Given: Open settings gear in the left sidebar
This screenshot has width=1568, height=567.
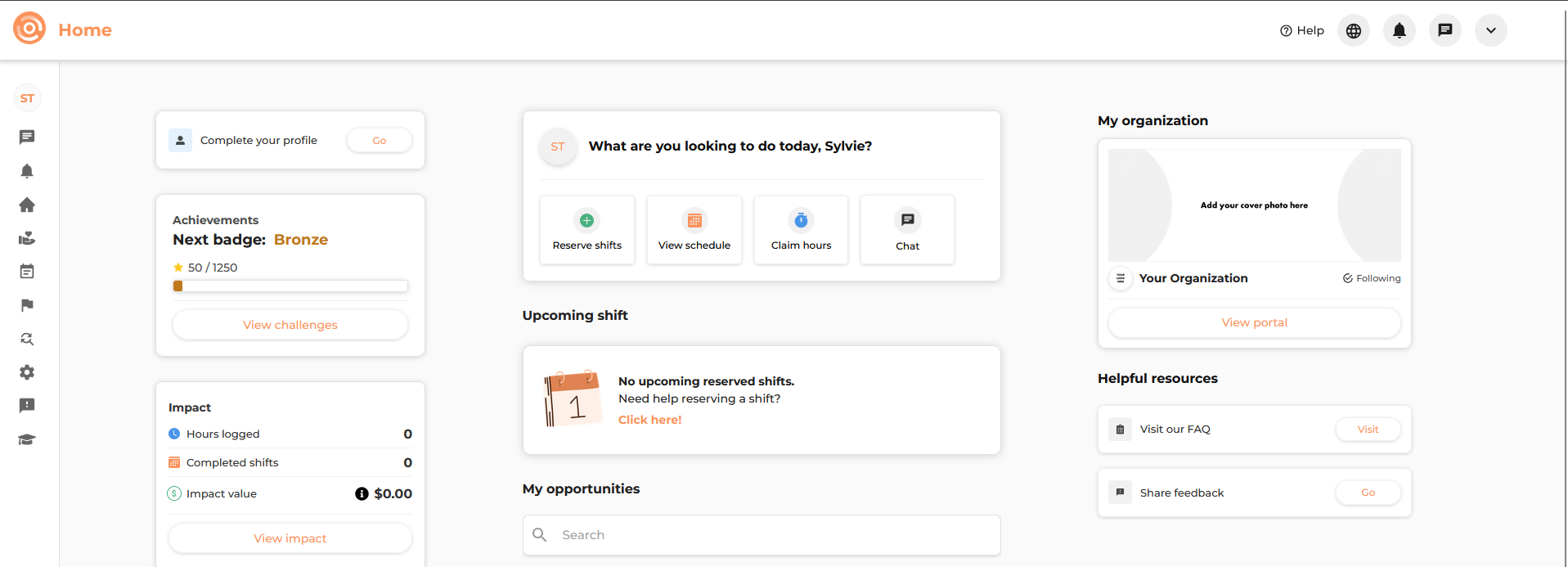Looking at the screenshot, I should [27, 372].
